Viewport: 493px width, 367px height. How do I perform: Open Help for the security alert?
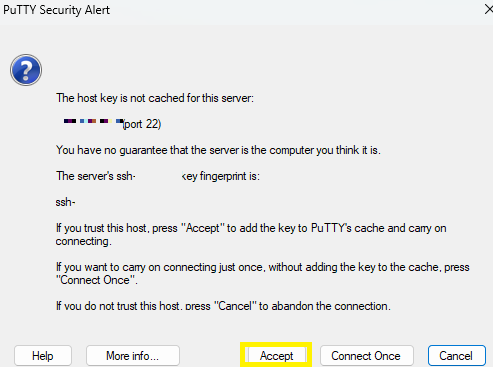coord(43,356)
